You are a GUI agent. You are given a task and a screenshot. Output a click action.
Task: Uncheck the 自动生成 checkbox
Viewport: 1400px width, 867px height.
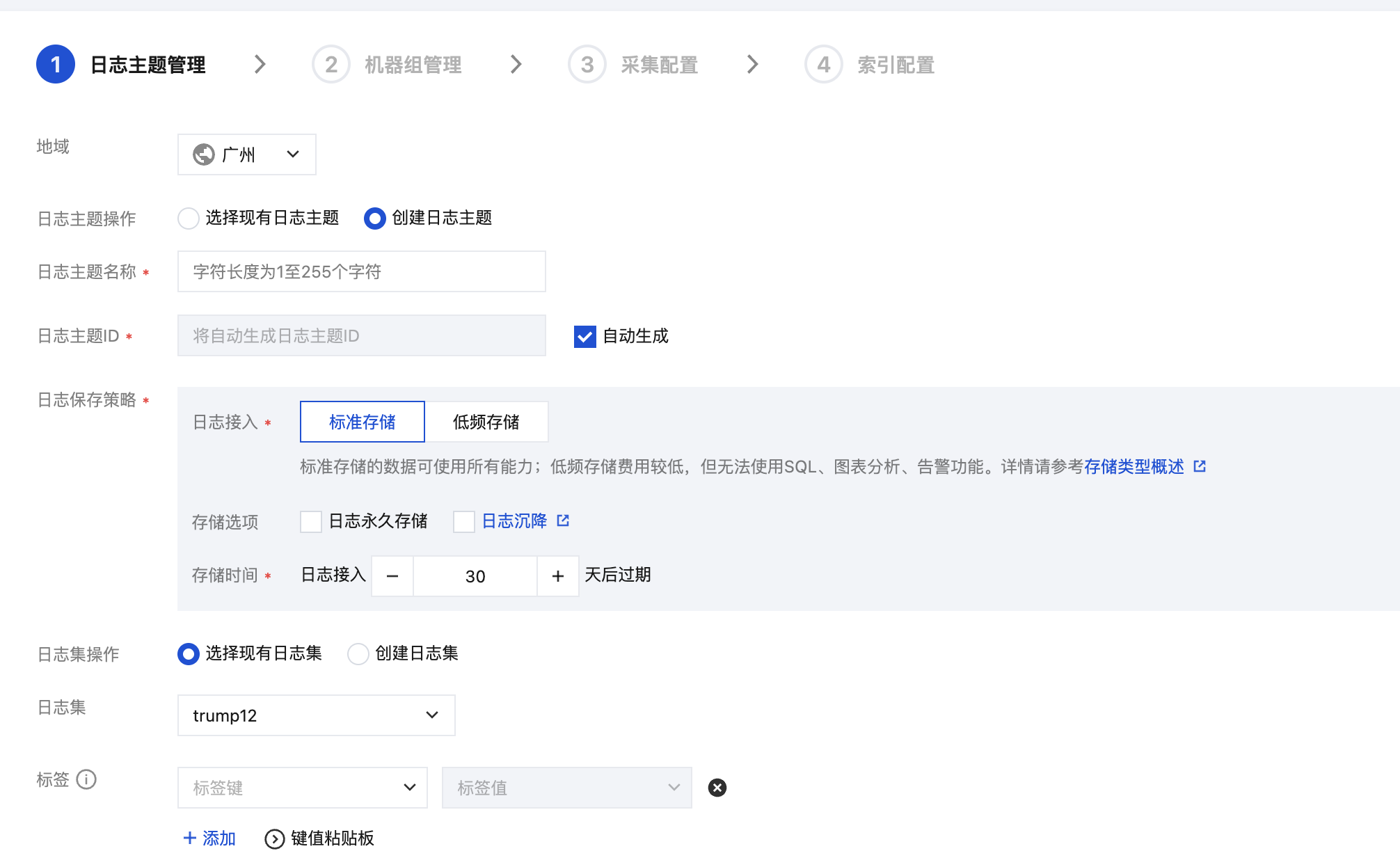point(584,337)
